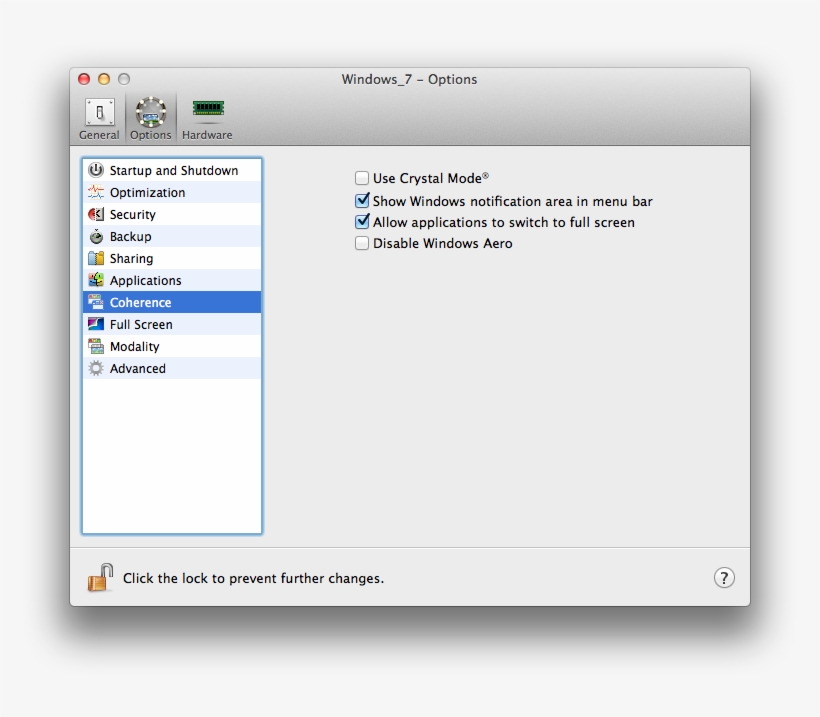Click the Windows_7 Options title bar
The image size is (820, 717).
click(410, 79)
